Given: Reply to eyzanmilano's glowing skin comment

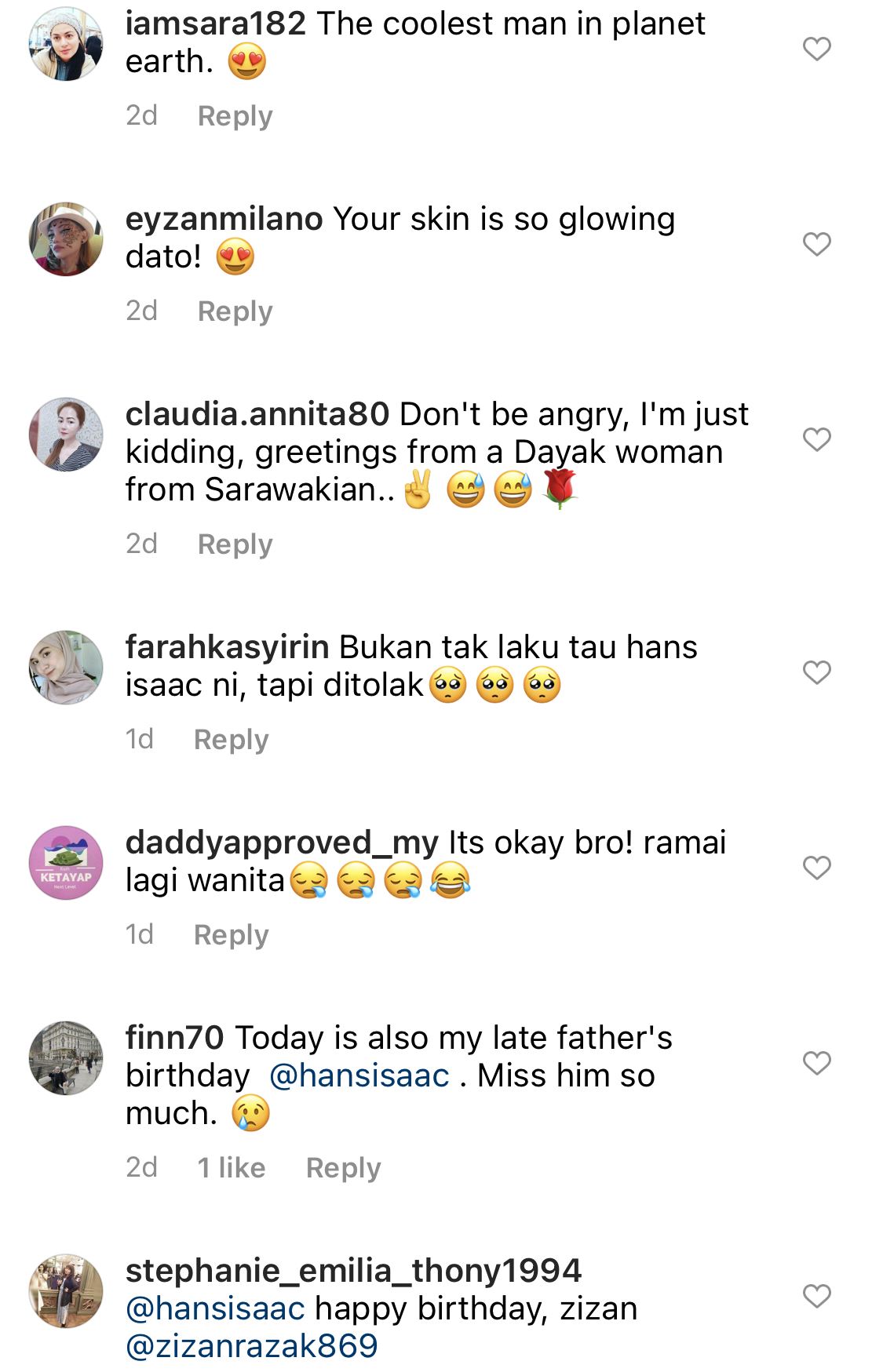Looking at the screenshot, I should (235, 311).
